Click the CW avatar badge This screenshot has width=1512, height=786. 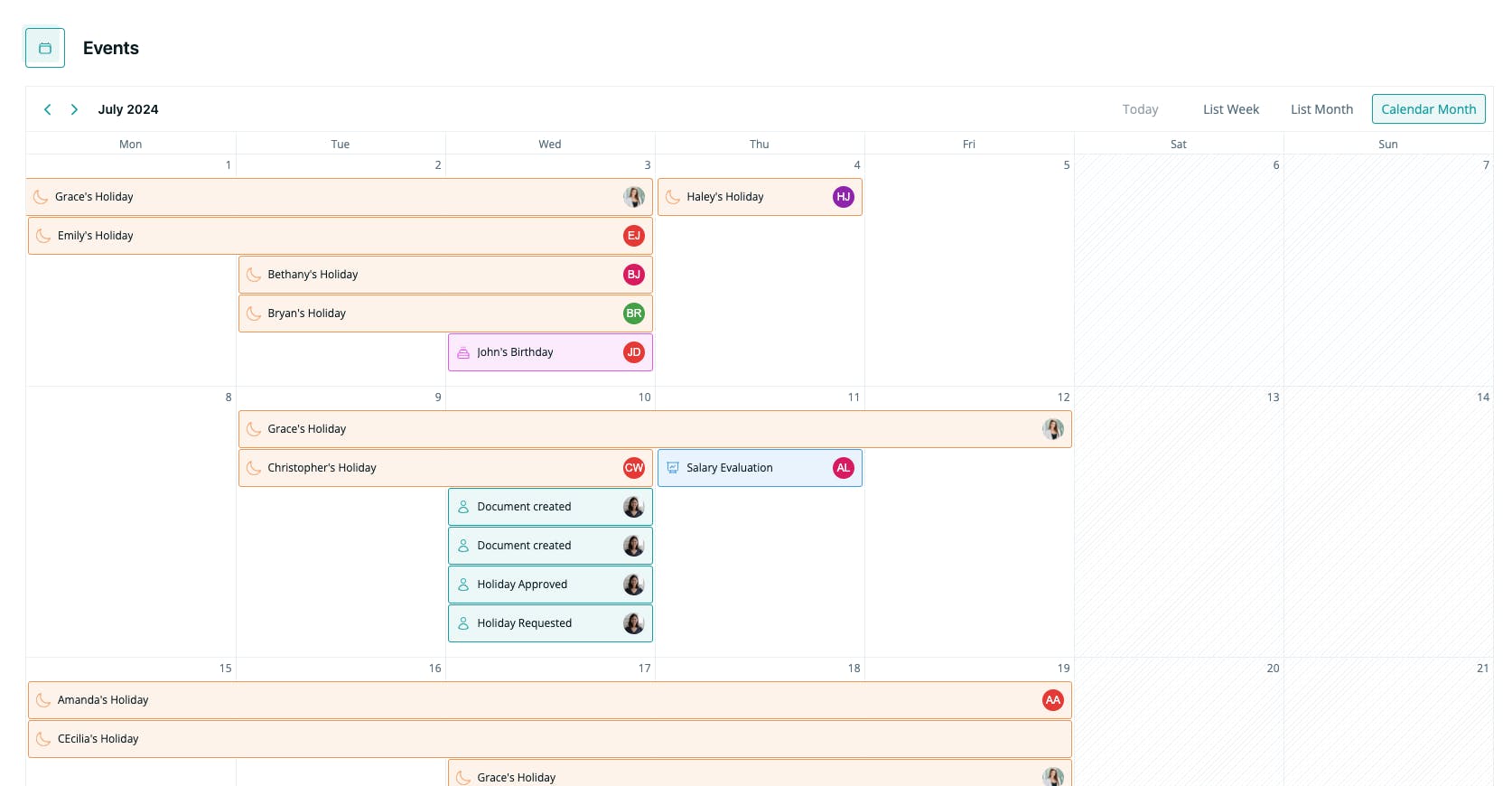pos(634,468)
